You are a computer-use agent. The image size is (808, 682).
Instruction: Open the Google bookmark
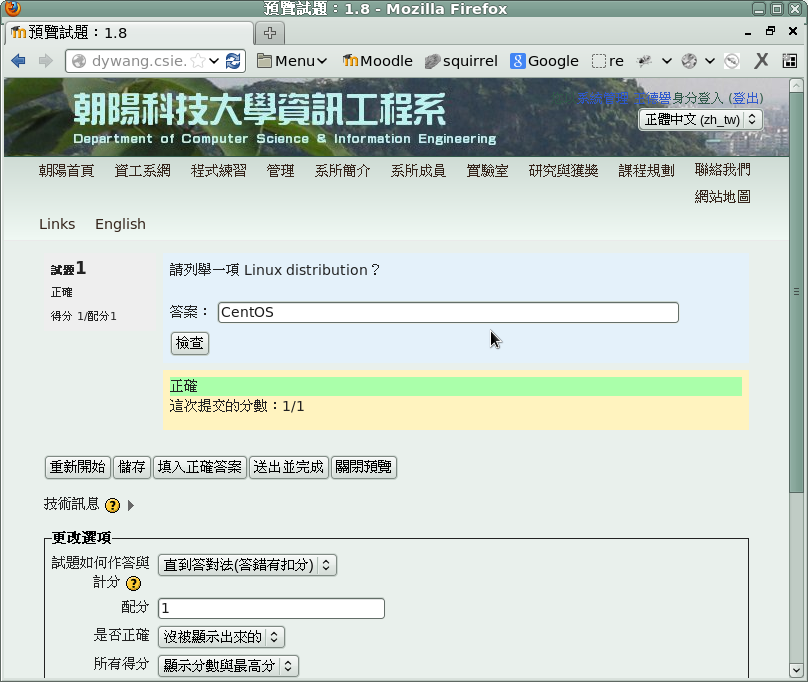pyautogui.click(x=544, y=61)
